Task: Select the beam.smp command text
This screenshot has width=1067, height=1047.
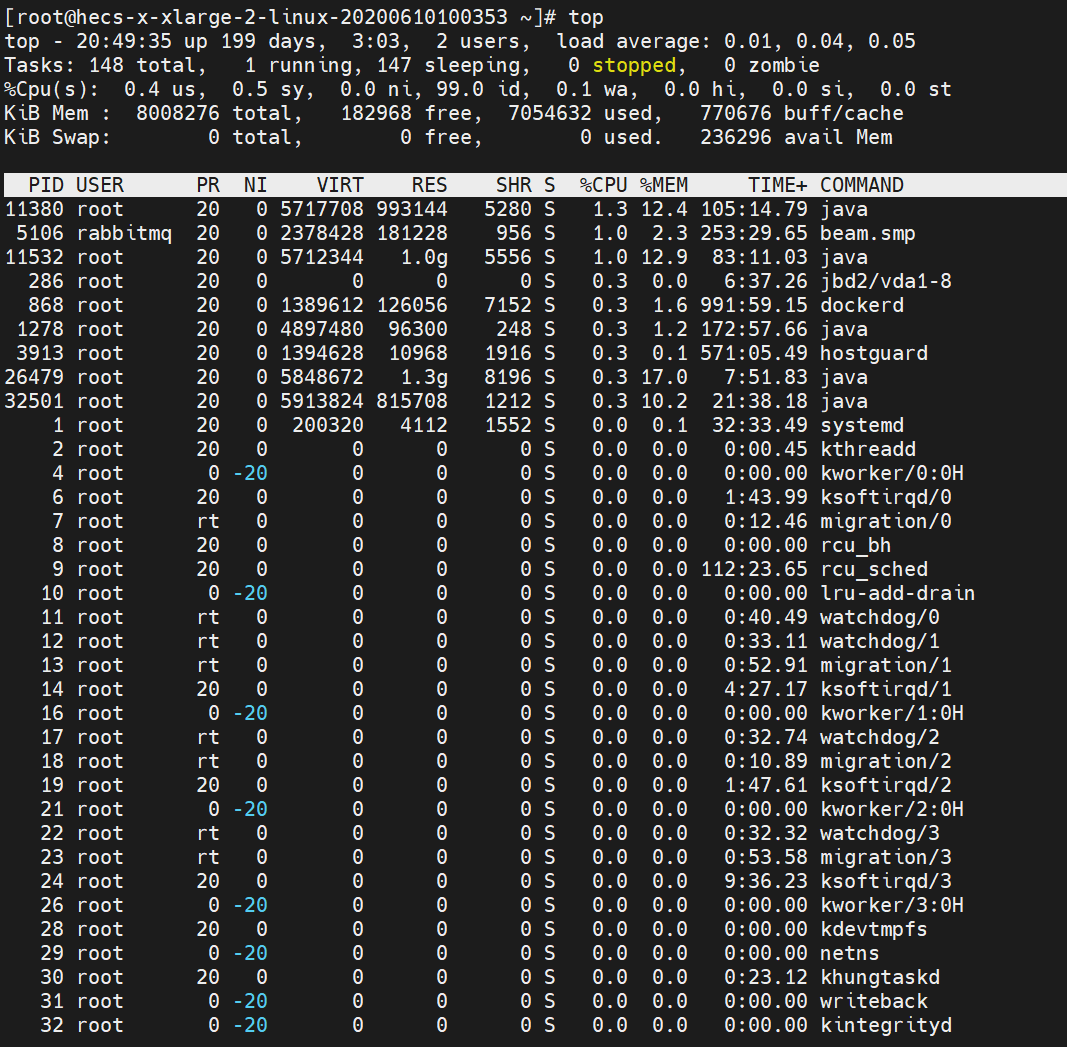Action: [x=868, y=233]
